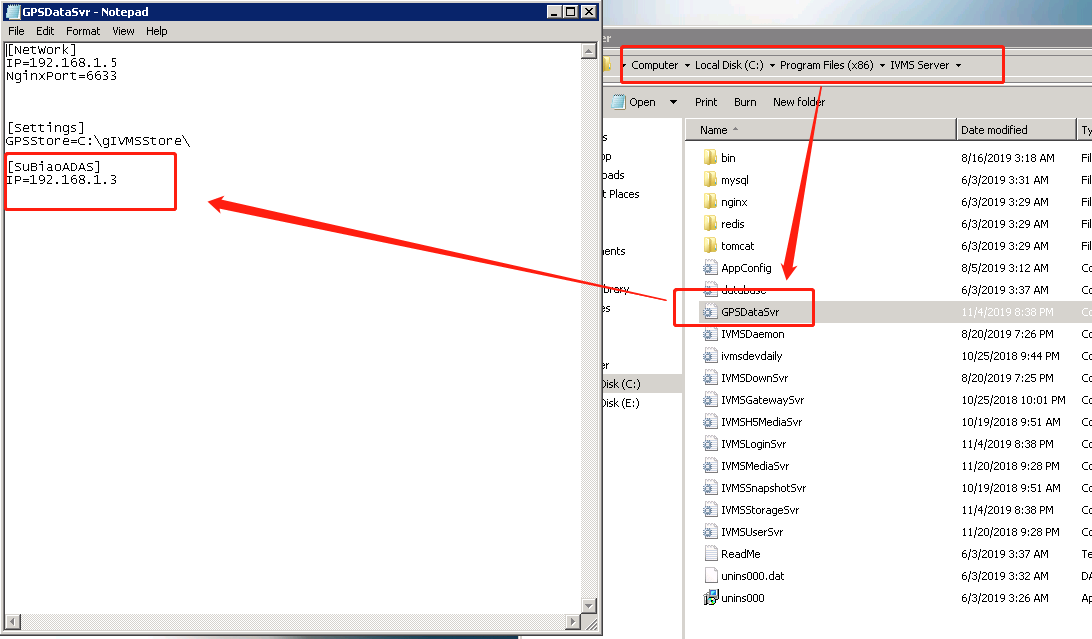Select the unins000.dat file icon
Viewport: 1092px width, 639px height.
tap(710, 576)
